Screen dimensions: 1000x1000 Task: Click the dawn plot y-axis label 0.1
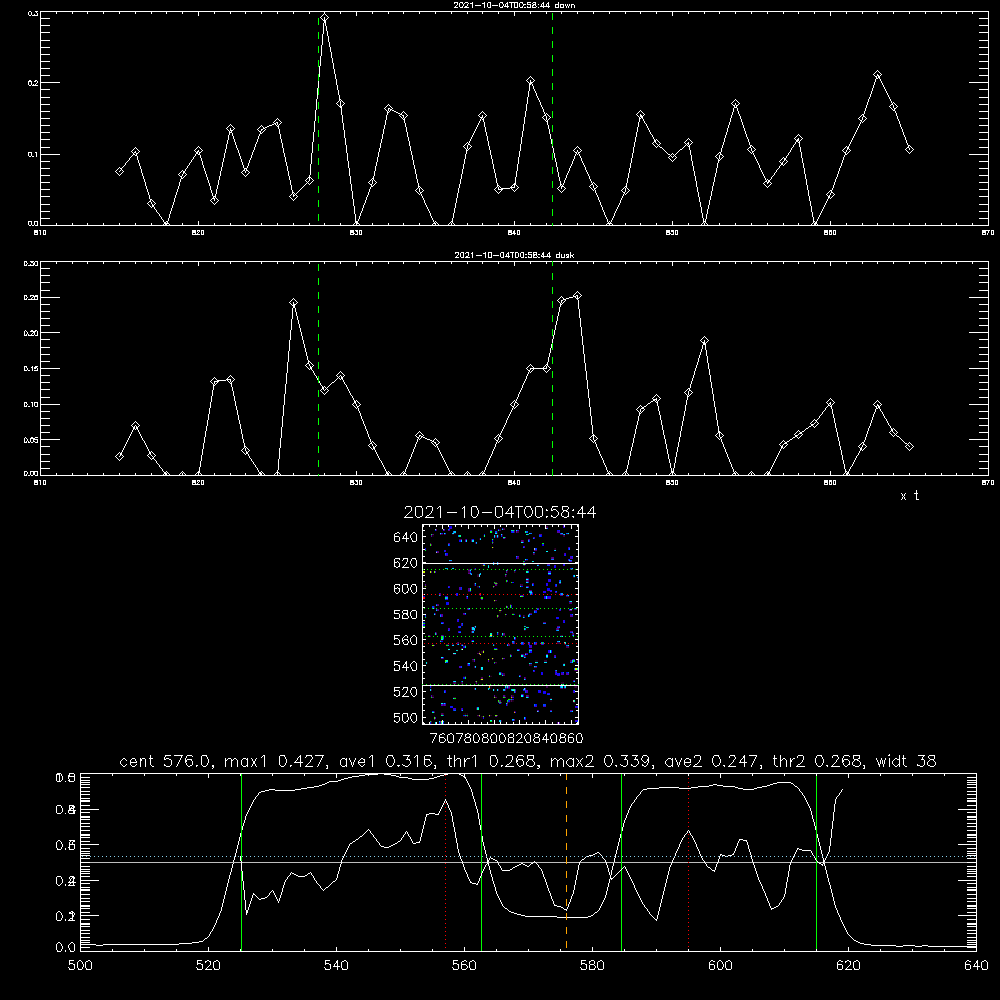pos(34,154)
